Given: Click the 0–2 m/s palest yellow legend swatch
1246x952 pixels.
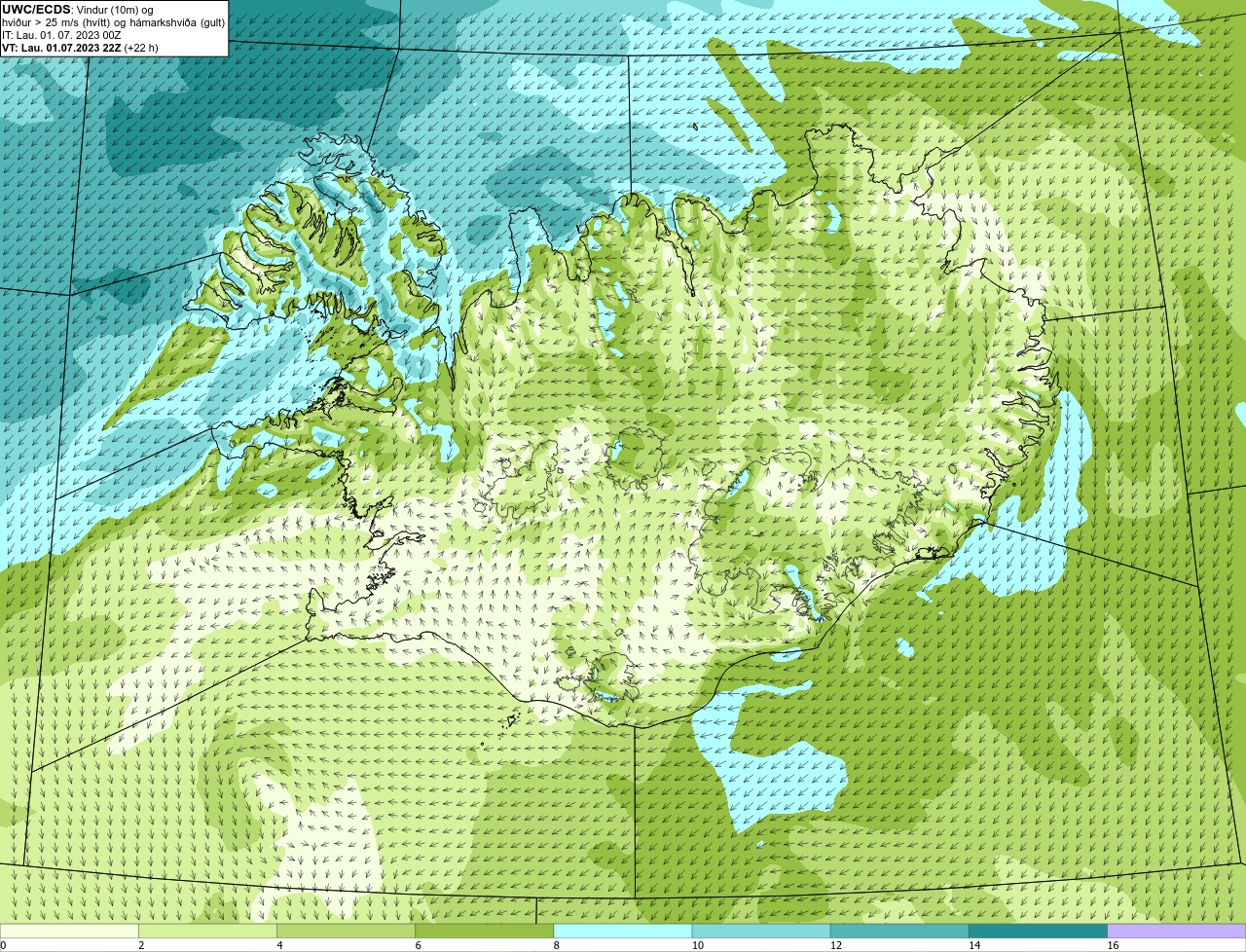Looking at the screenshot, I should click(x=69, y=932).
